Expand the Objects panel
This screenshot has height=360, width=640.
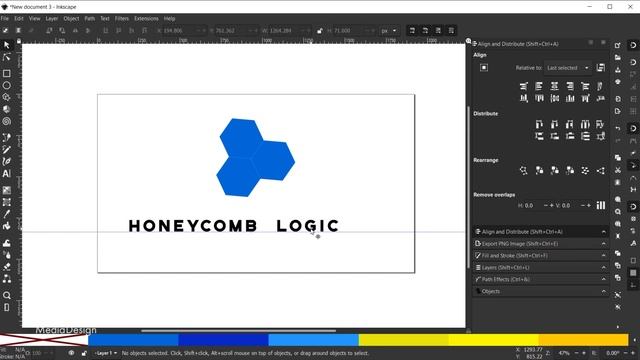pos(541,291)
